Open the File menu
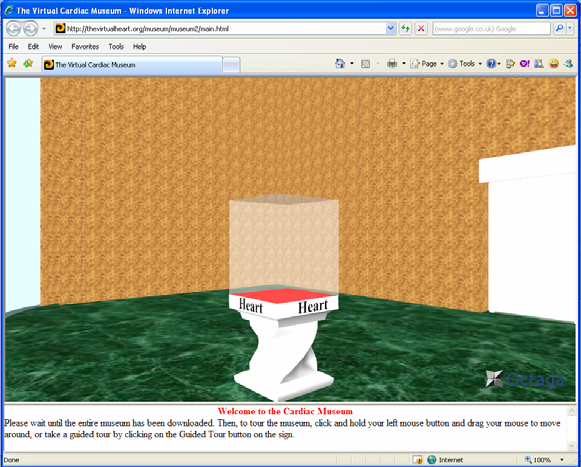 [13, 47]
